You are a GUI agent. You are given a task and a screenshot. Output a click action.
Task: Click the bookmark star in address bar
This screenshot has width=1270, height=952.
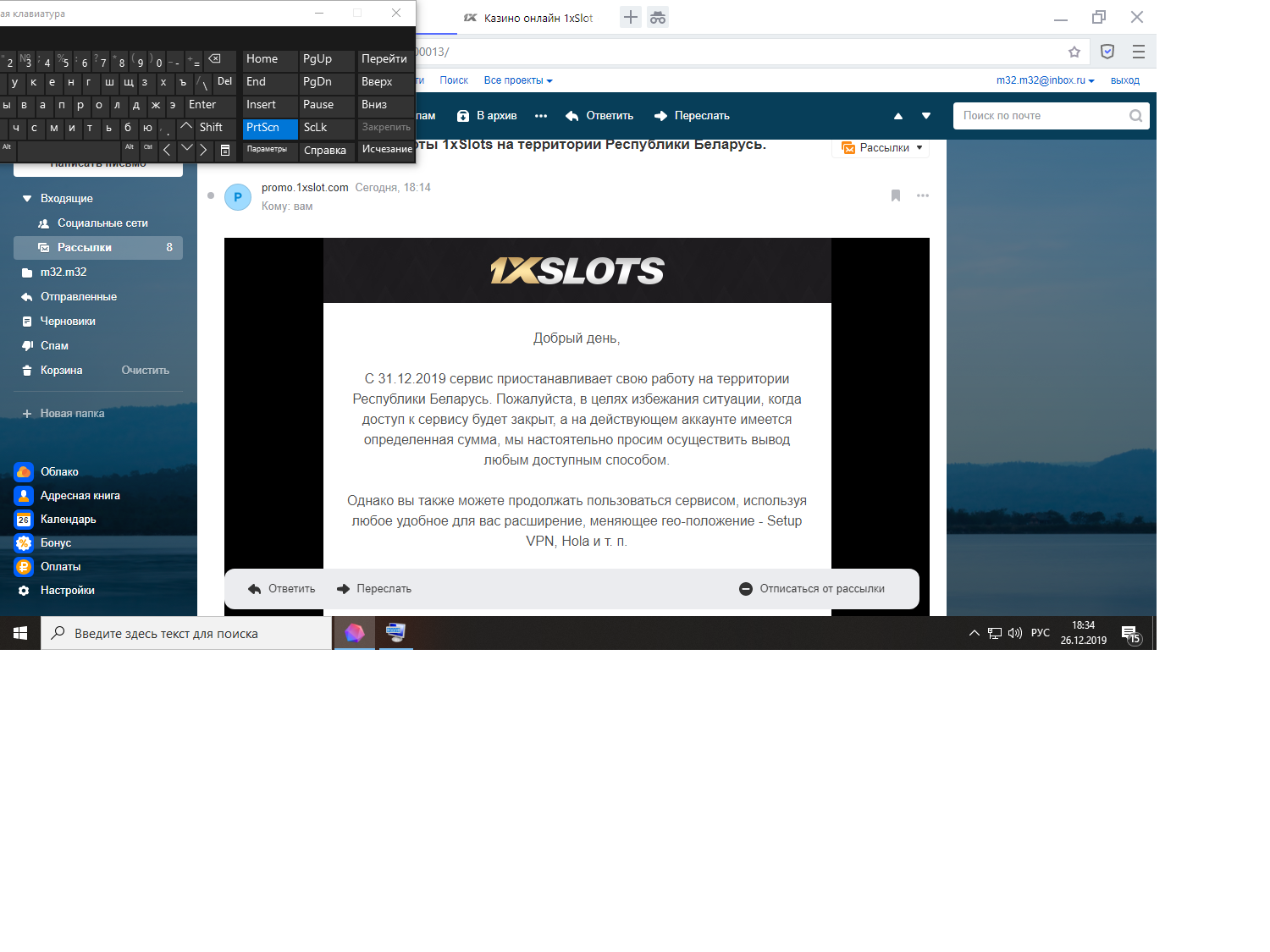tap(1074, 52)
